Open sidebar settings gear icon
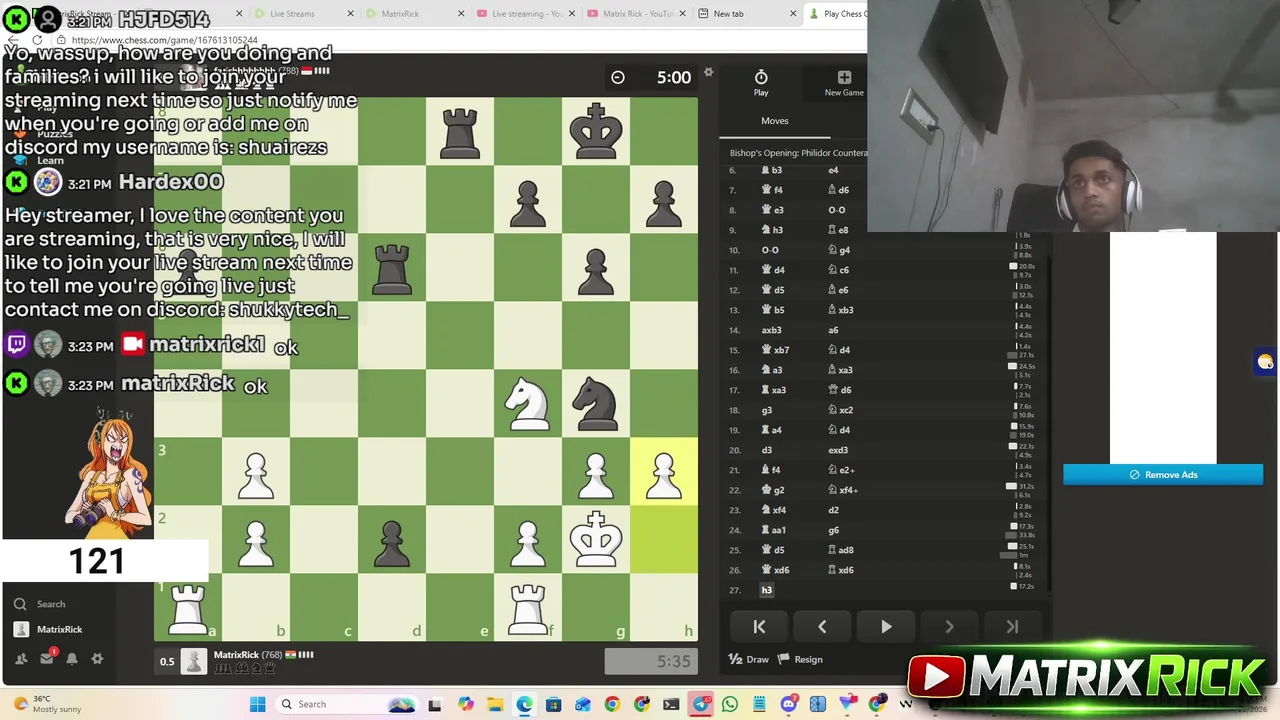 point(97,659)
